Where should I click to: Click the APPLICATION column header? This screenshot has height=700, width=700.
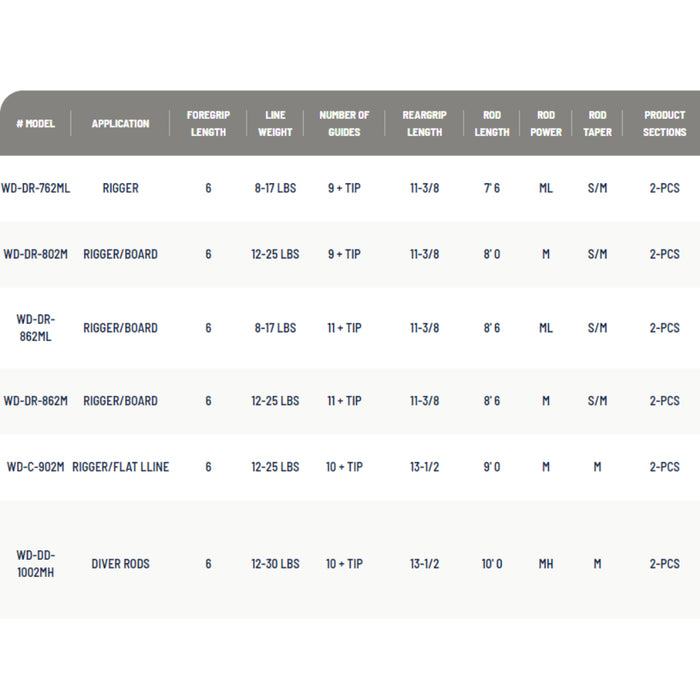120,124
